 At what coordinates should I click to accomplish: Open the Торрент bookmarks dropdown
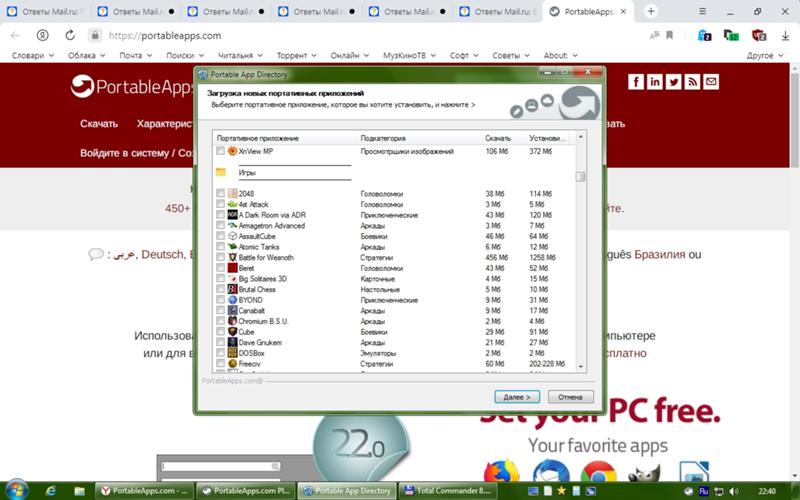click(x=297, y=55)
